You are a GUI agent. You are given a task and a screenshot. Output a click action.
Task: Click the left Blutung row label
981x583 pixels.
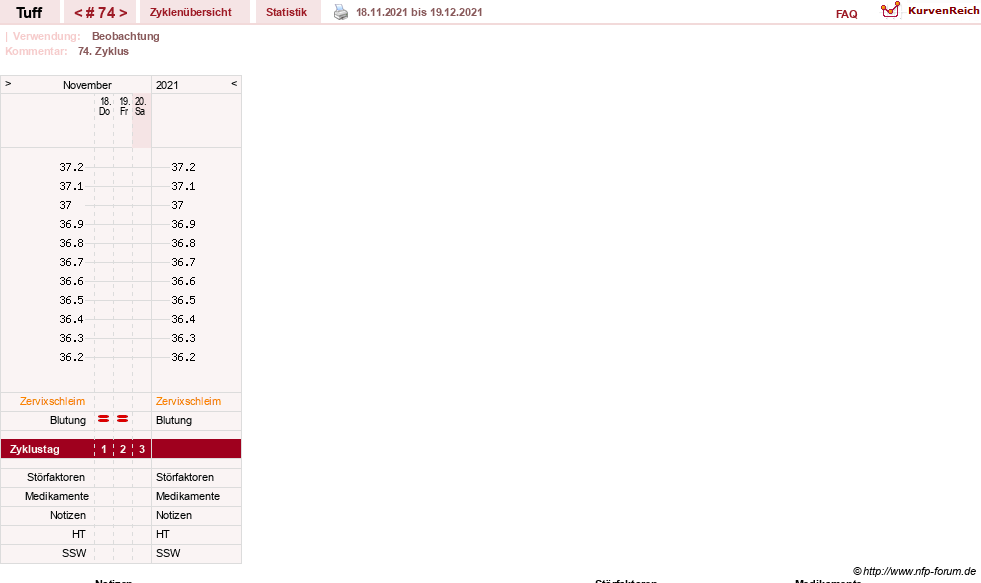[68, 420]
